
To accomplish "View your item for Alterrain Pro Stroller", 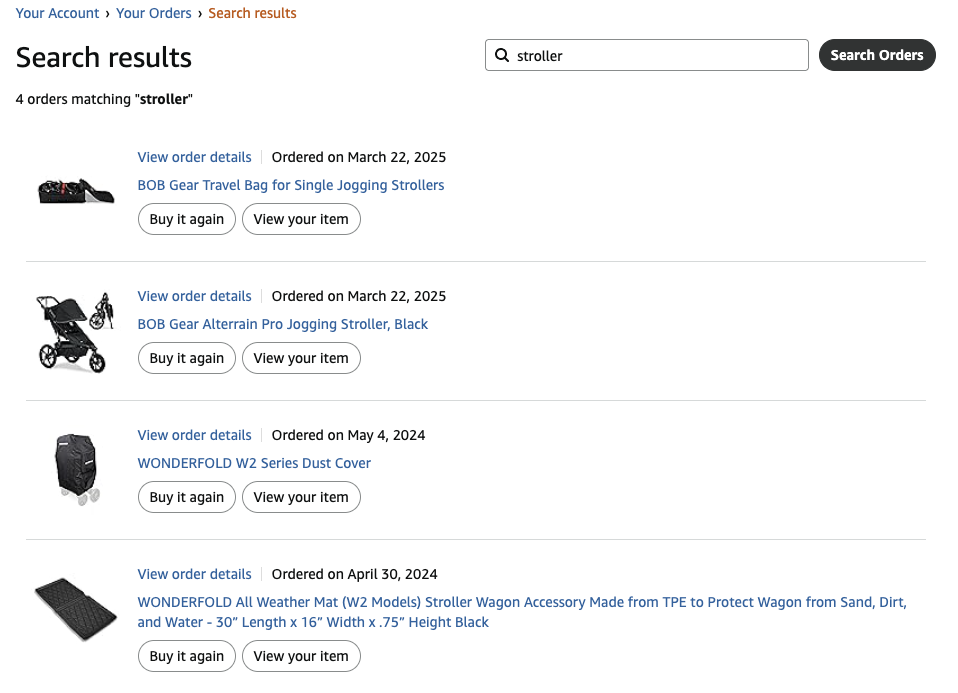I will coord(301,358).
